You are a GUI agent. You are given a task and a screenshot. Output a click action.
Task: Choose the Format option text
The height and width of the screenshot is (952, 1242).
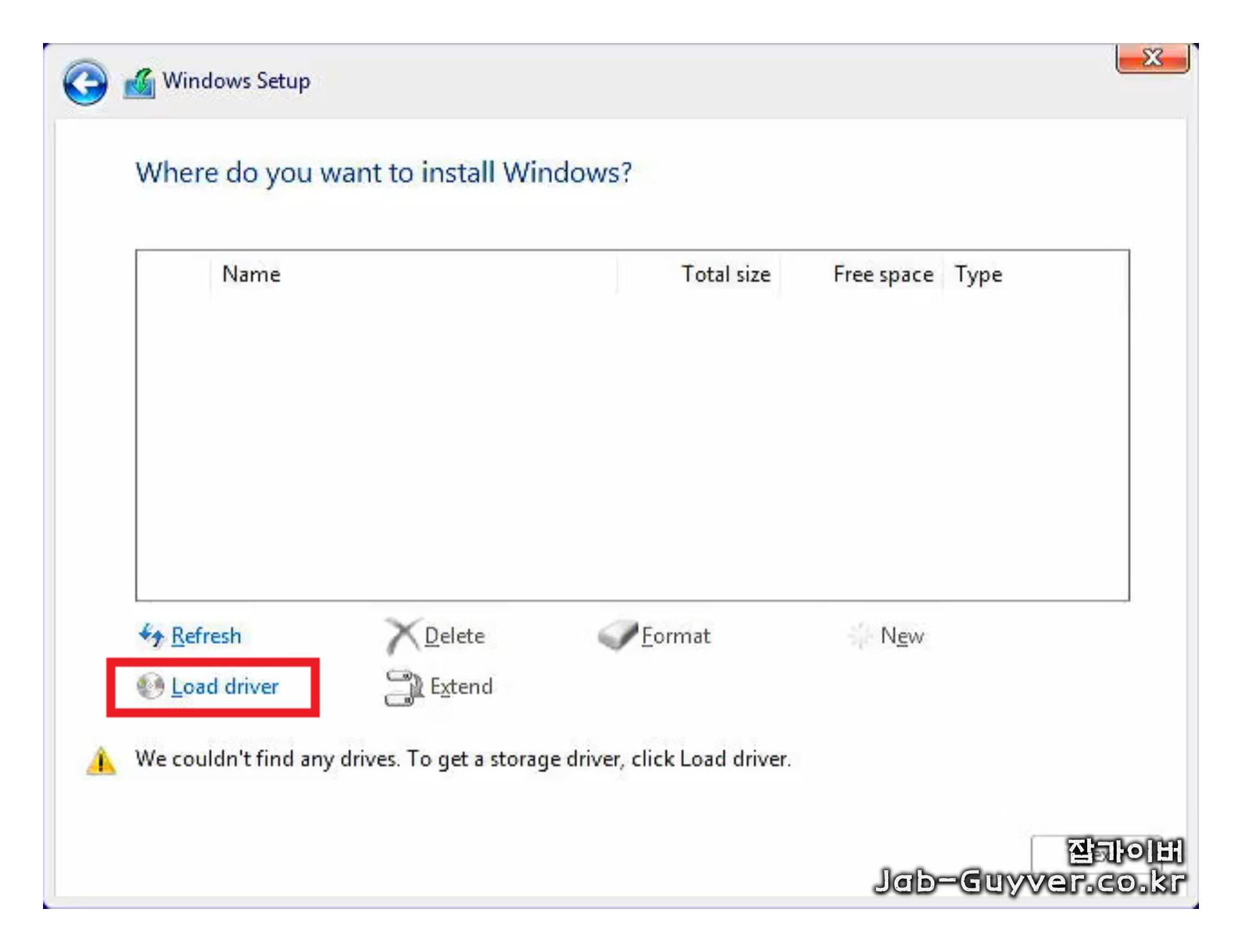pos(676,636)
